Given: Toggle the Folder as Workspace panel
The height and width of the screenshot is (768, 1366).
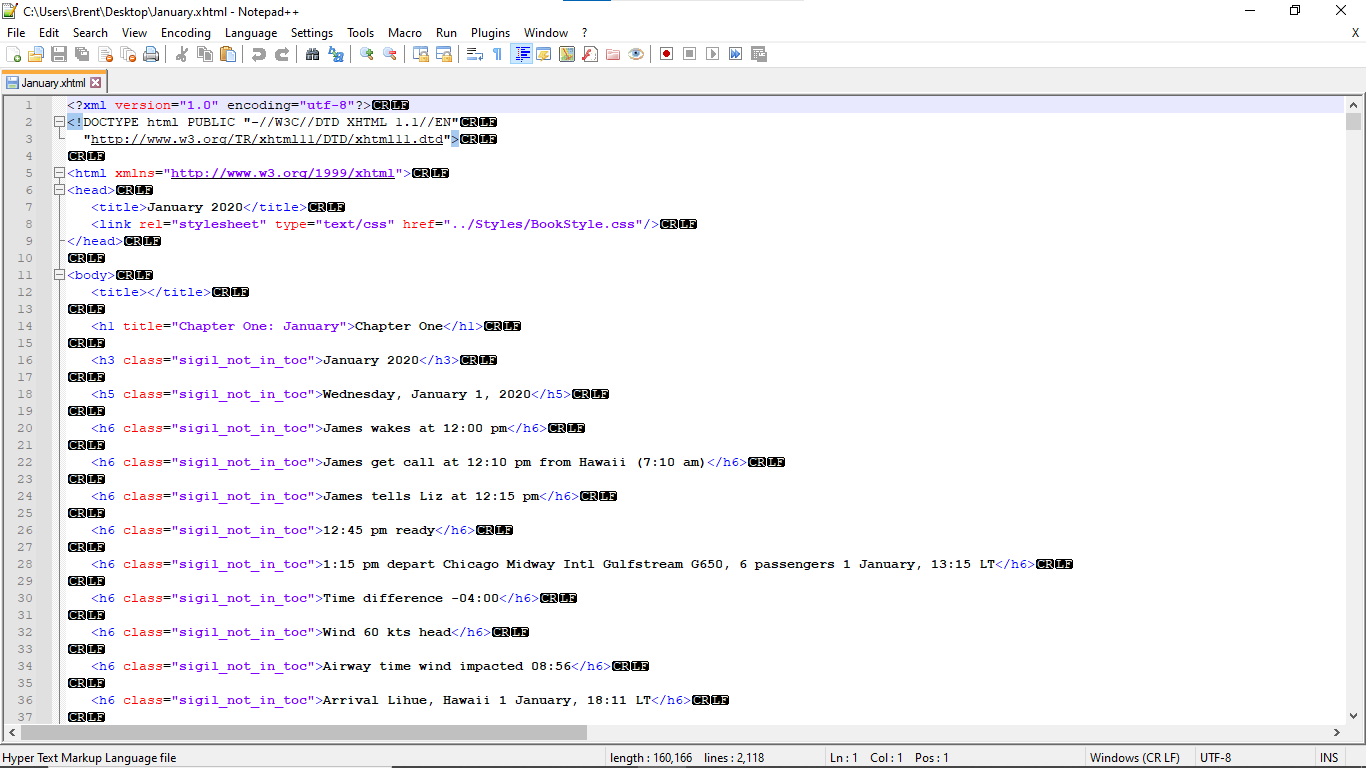Looking at the screenshot, I should [x=613, y=54].
